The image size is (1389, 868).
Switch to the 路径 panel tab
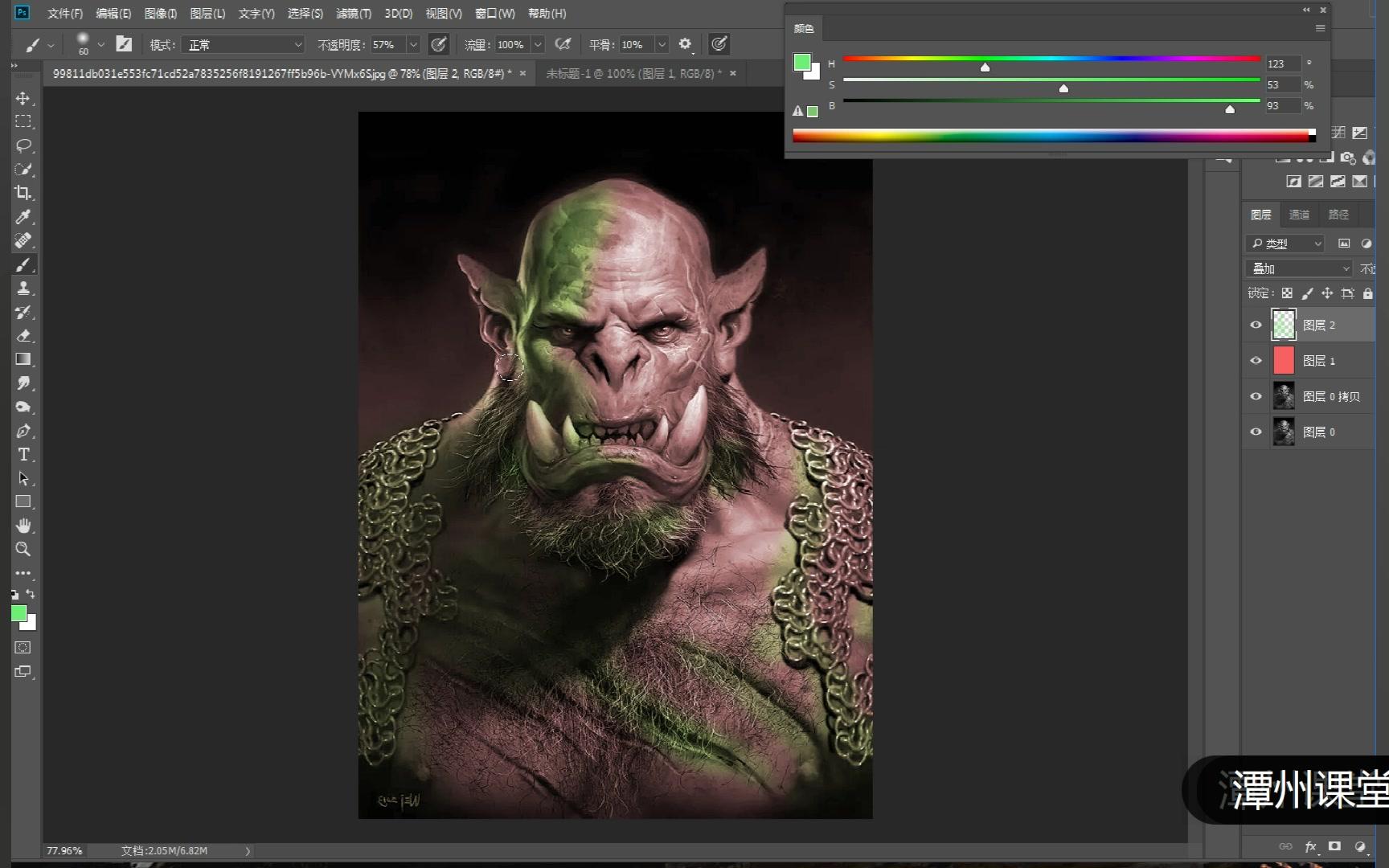[x=1338, y=215]
